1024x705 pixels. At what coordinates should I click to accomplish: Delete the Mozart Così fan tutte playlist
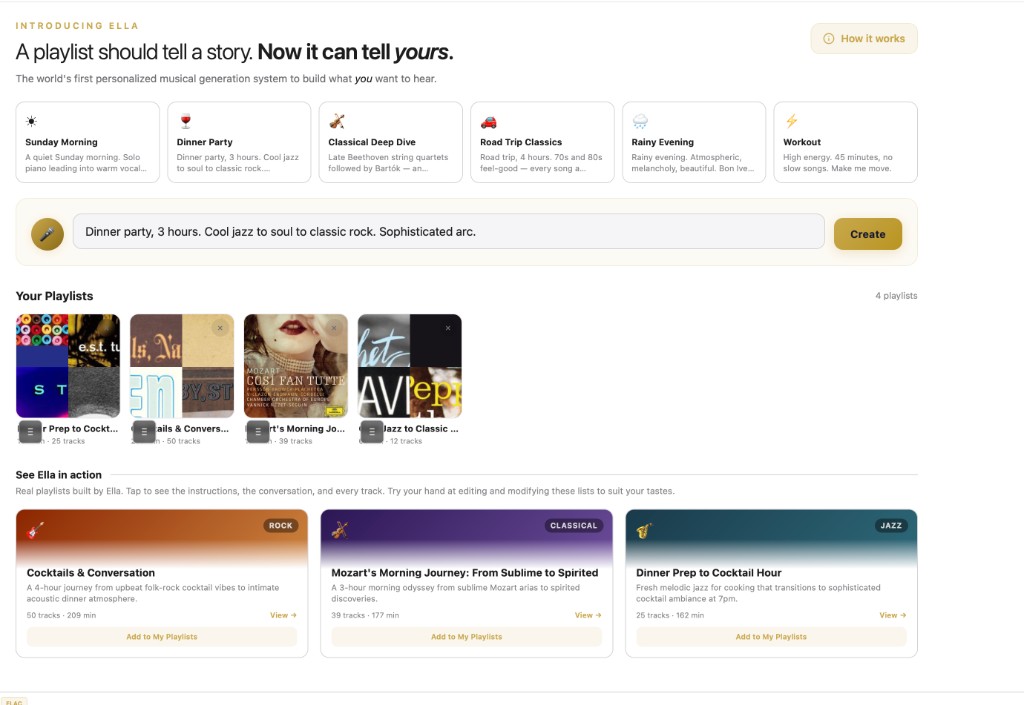334,328
